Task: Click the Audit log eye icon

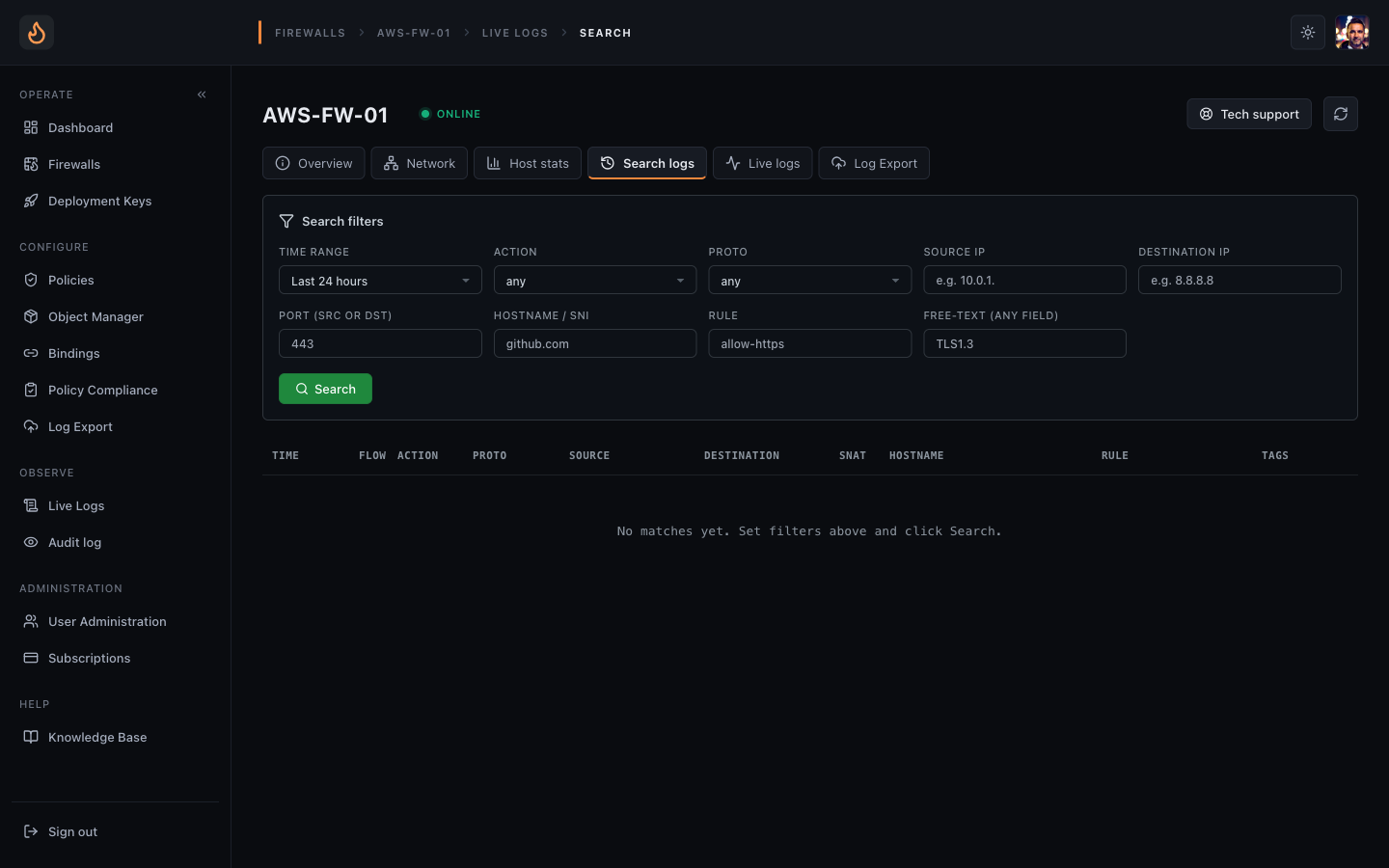Action: point(31,542)
